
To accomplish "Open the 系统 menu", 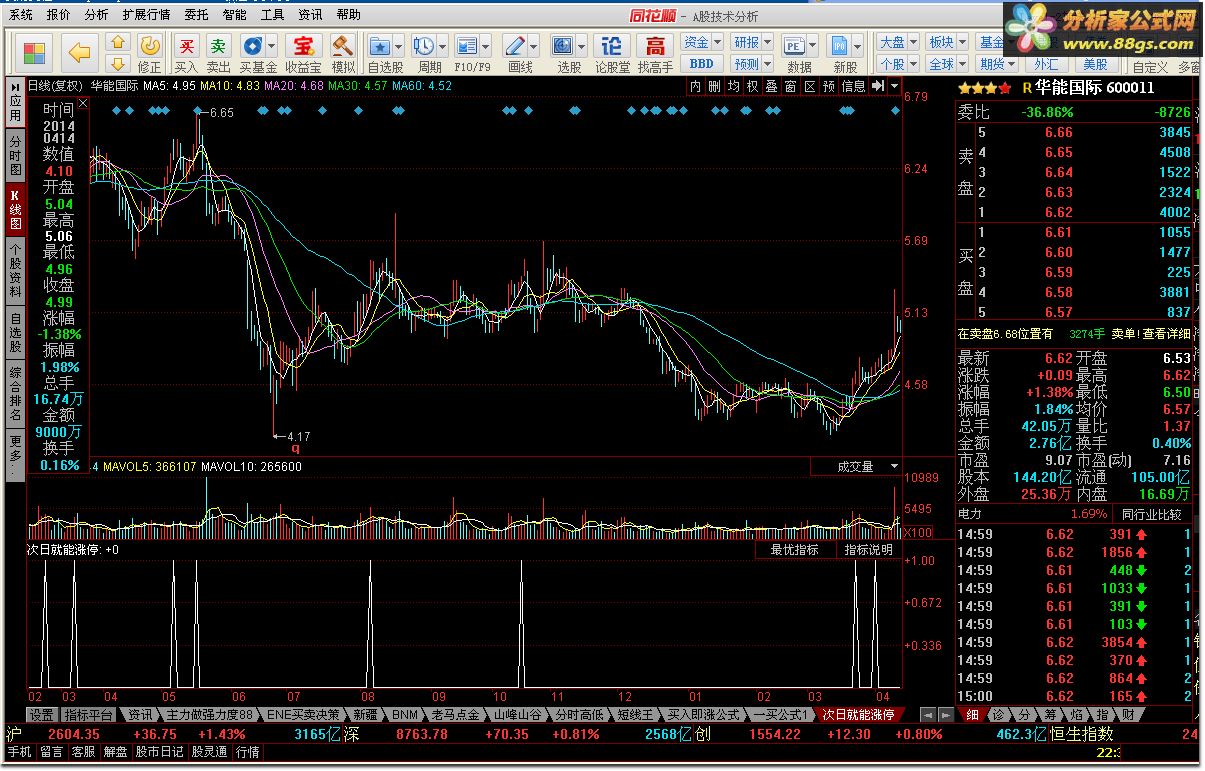I will coord(20,15).
